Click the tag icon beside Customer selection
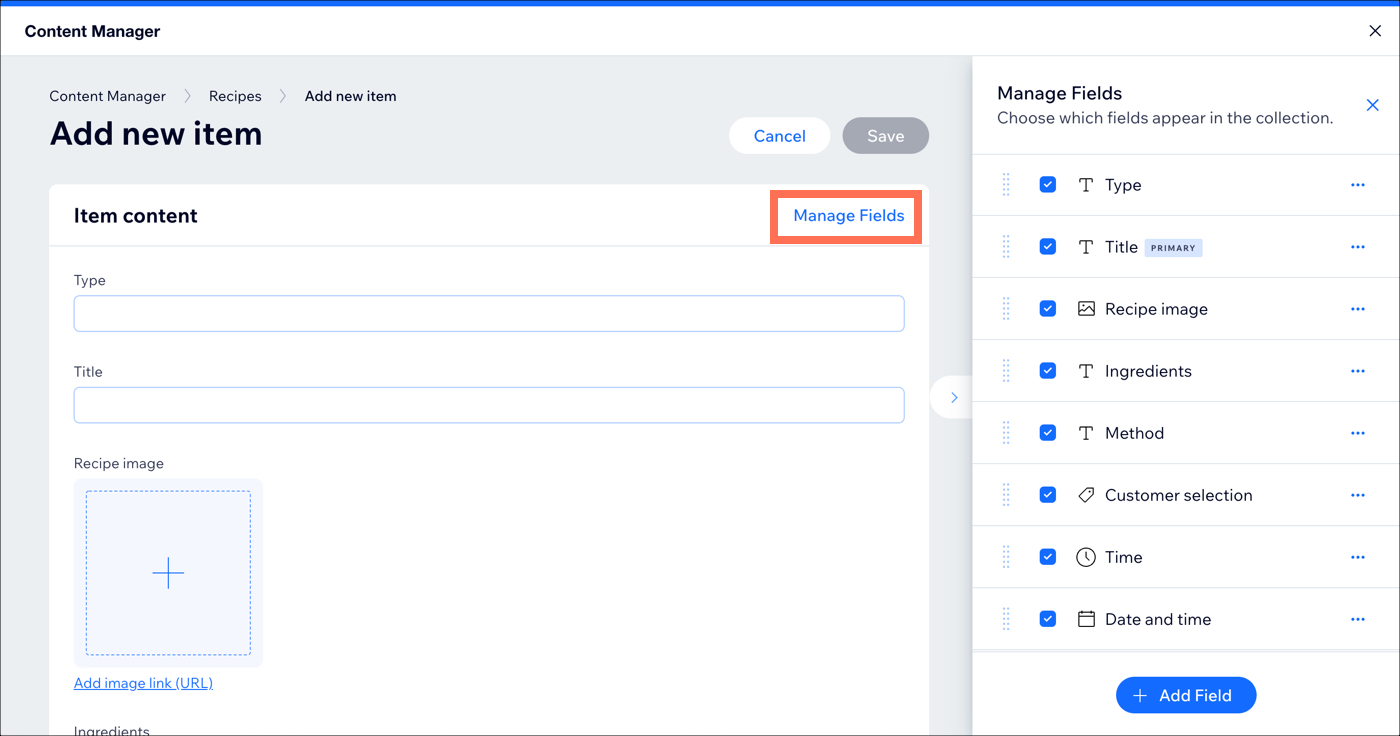1400x736 pixels. click(x=1086, y=495)
